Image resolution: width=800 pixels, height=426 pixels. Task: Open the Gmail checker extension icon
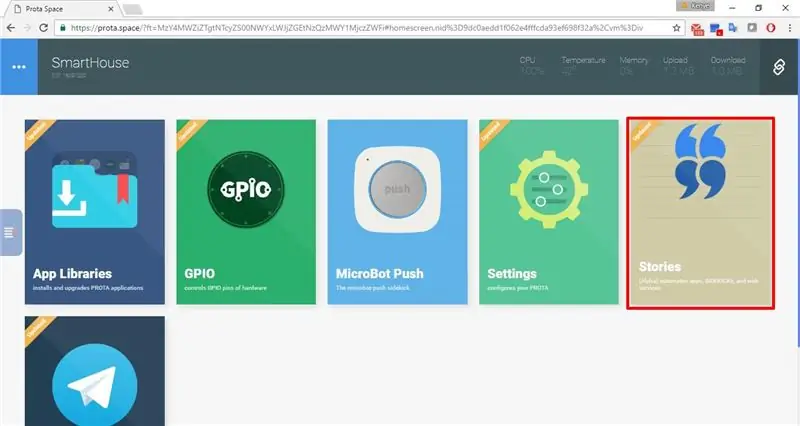tap(697, 29)
